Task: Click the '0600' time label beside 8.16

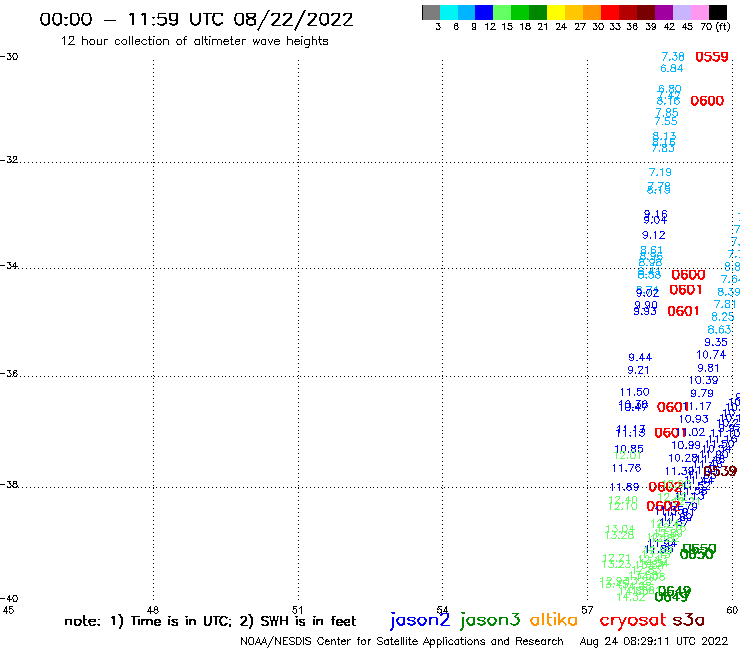Action: (x=707, y=101)
